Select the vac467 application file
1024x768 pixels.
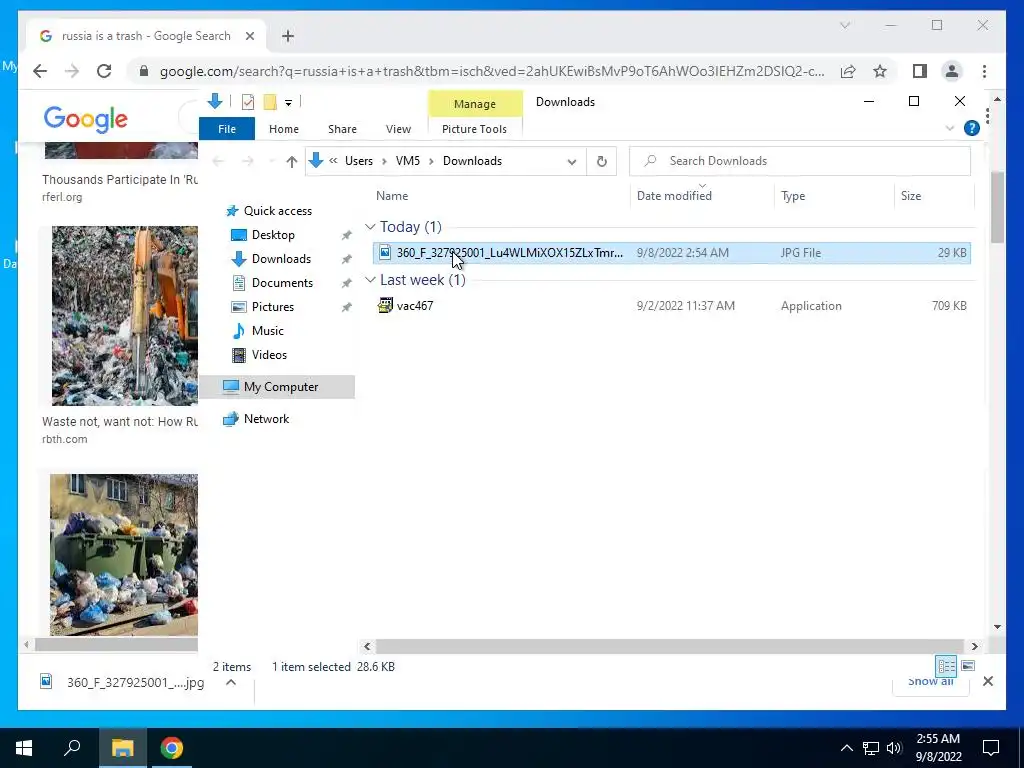(672, 306)
